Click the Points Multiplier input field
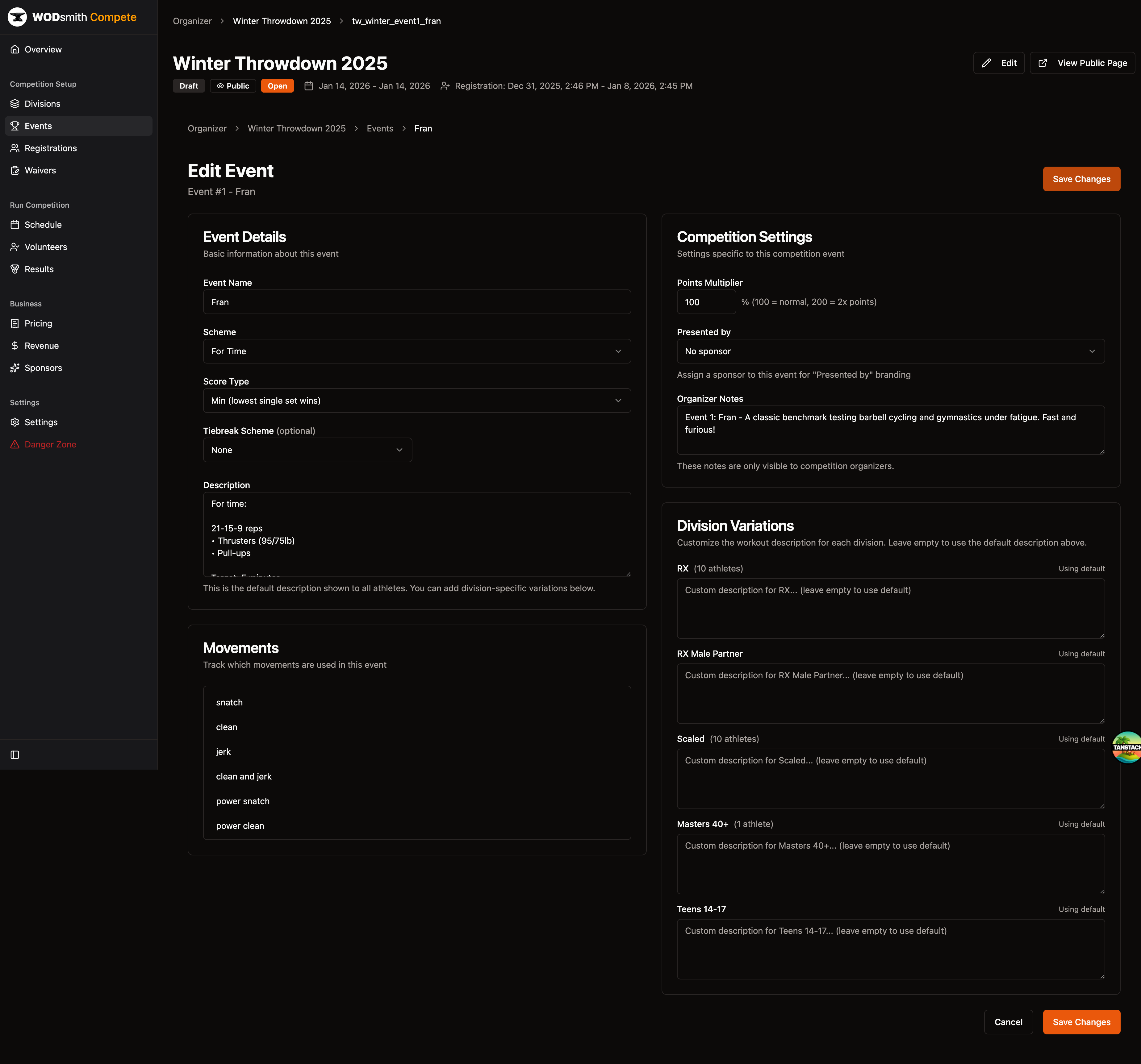This screenshot has width=1141, height=1064. [x=706, y=302]
